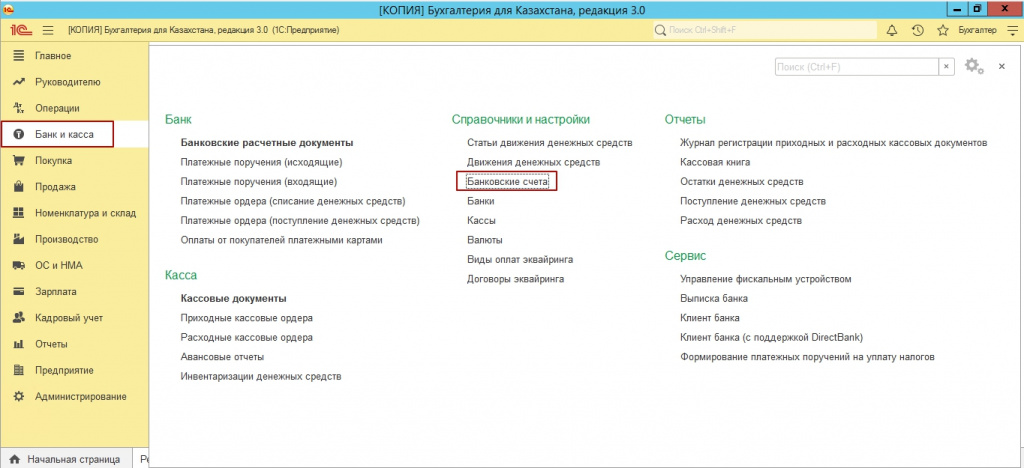Open Приходные кассовые ордера
Screen dimensions: 1024x468
[247, 319]
